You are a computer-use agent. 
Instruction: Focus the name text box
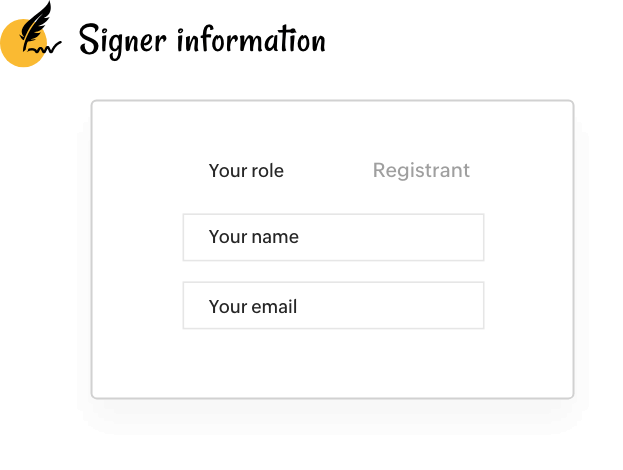[x=333, y=237]
